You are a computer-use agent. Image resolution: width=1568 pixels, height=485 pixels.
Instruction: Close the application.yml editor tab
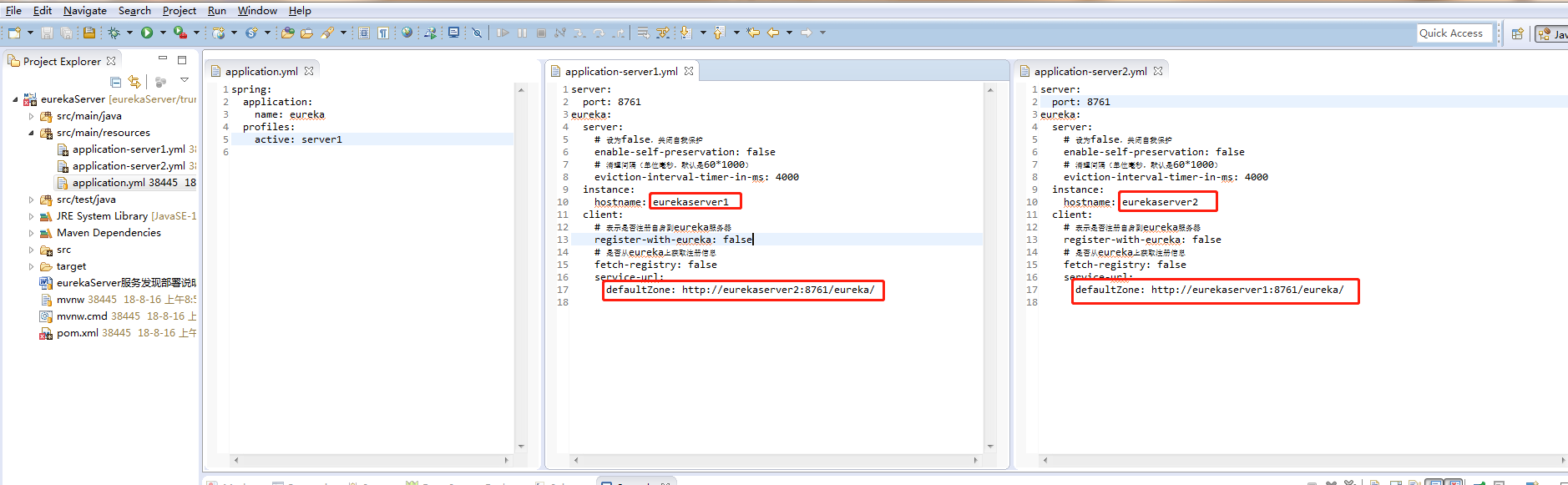click(309, 72)
